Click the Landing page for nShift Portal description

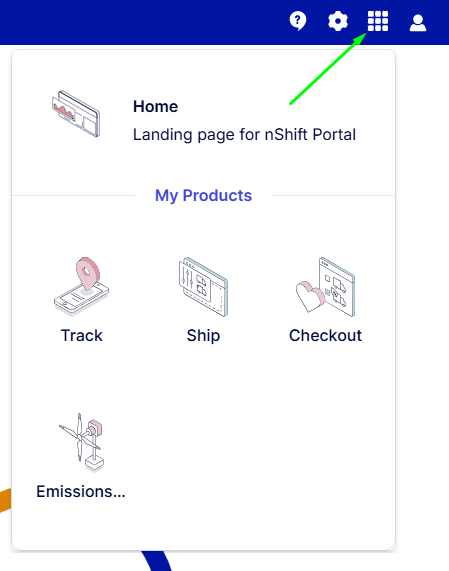244,135
